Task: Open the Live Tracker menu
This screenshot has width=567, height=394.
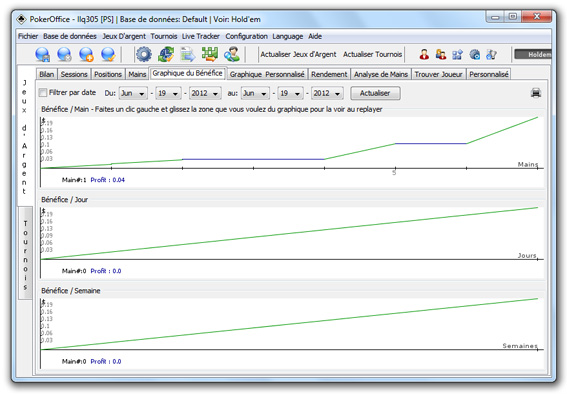Action: click(x=201, y=36)
